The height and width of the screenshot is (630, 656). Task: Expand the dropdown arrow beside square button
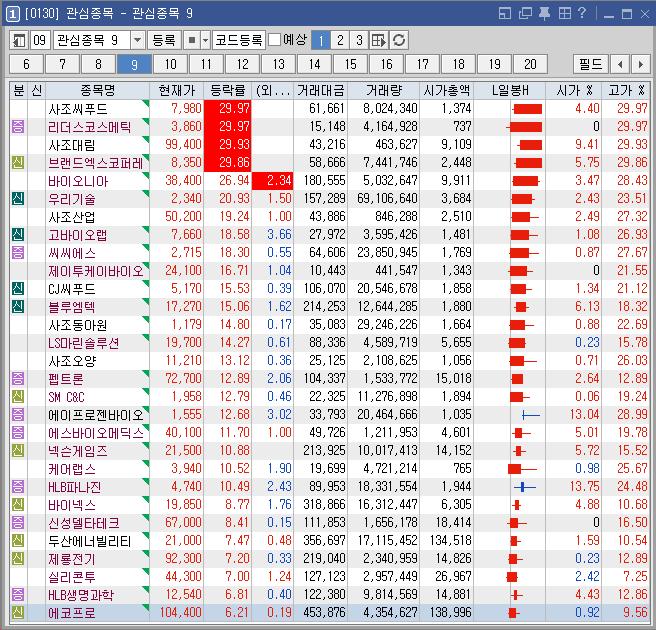[x=205, y=41]
